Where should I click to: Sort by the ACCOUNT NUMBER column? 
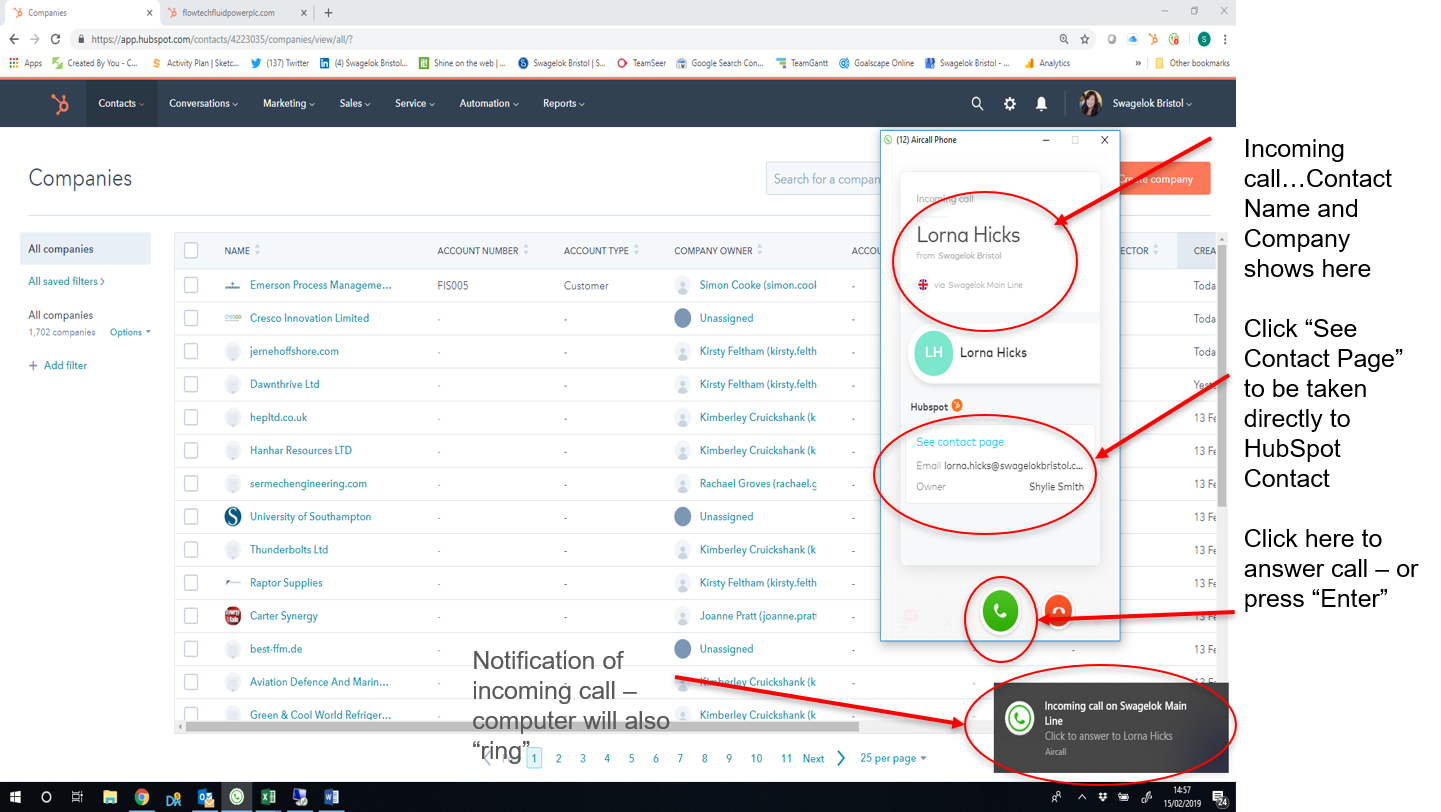(x=483, y=251)
